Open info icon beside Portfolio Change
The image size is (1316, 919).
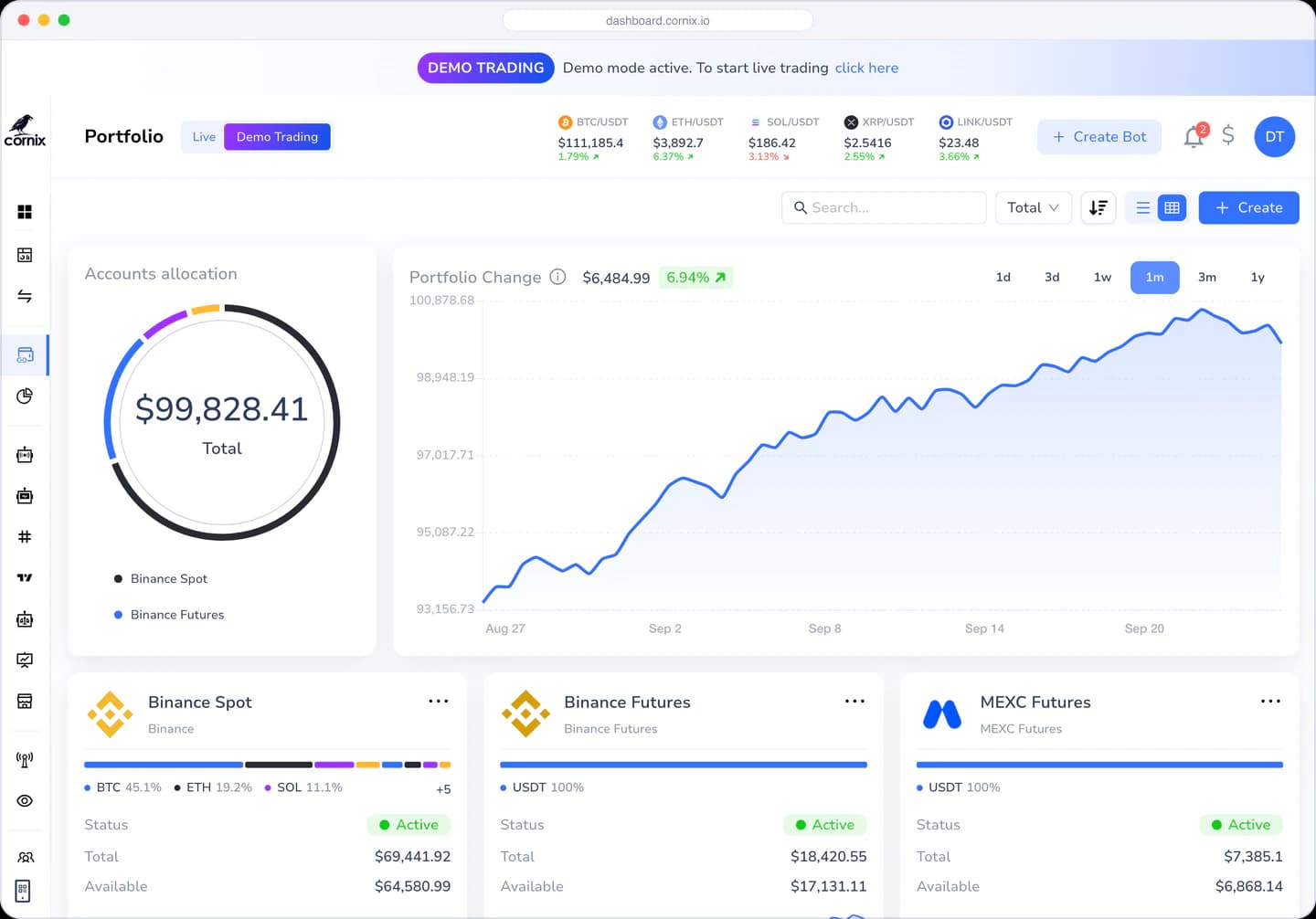557,277
